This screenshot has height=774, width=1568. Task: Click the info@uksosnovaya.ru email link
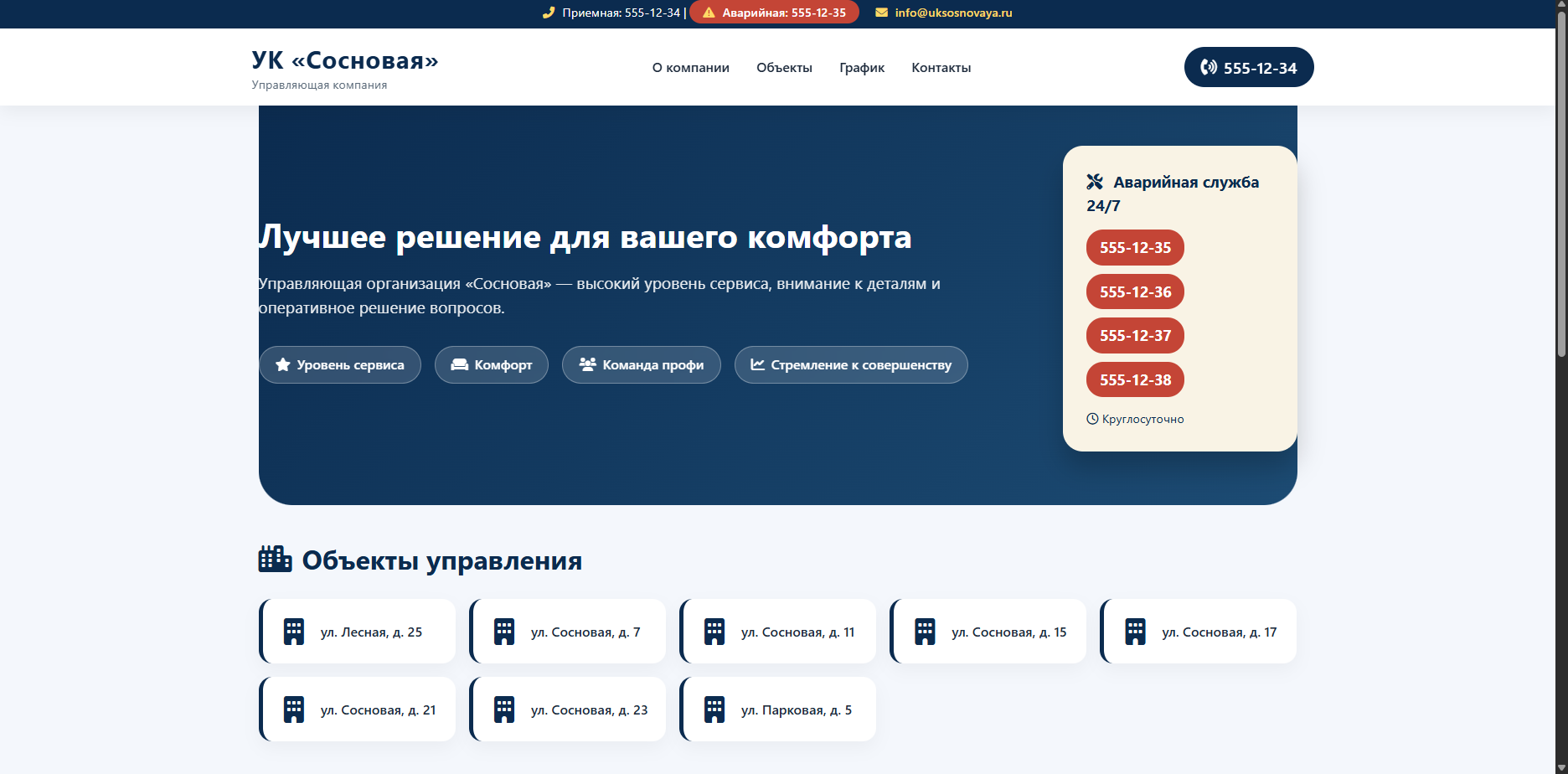[x=953, y=13]
